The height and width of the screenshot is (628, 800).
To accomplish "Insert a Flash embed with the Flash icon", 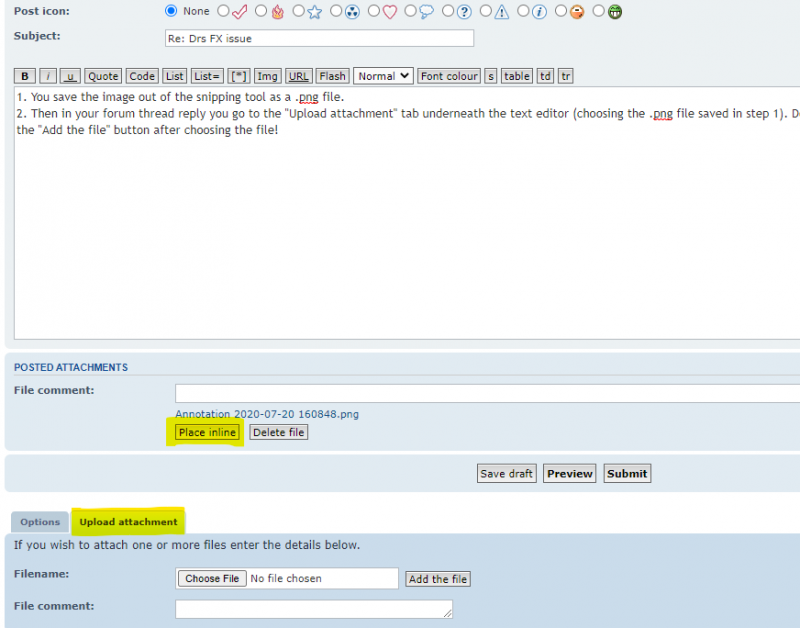I will point(331,75).
